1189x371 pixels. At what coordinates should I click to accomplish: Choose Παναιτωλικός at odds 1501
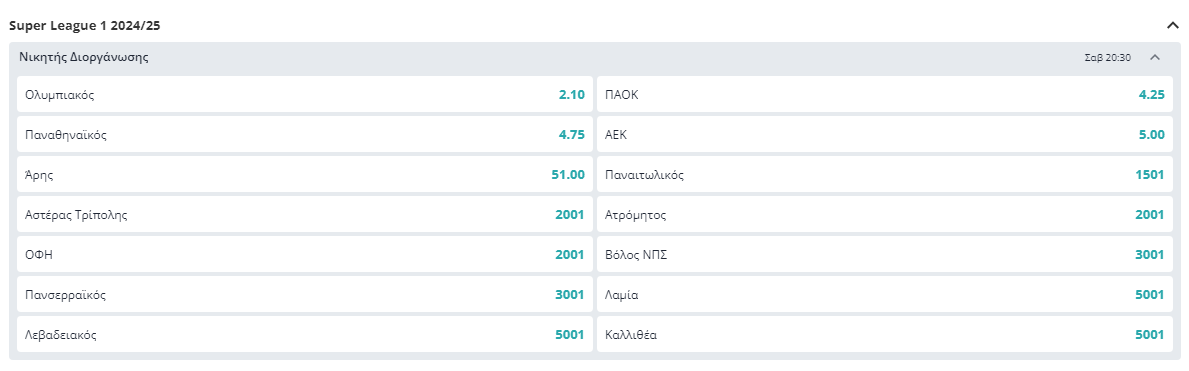point(884,174)
